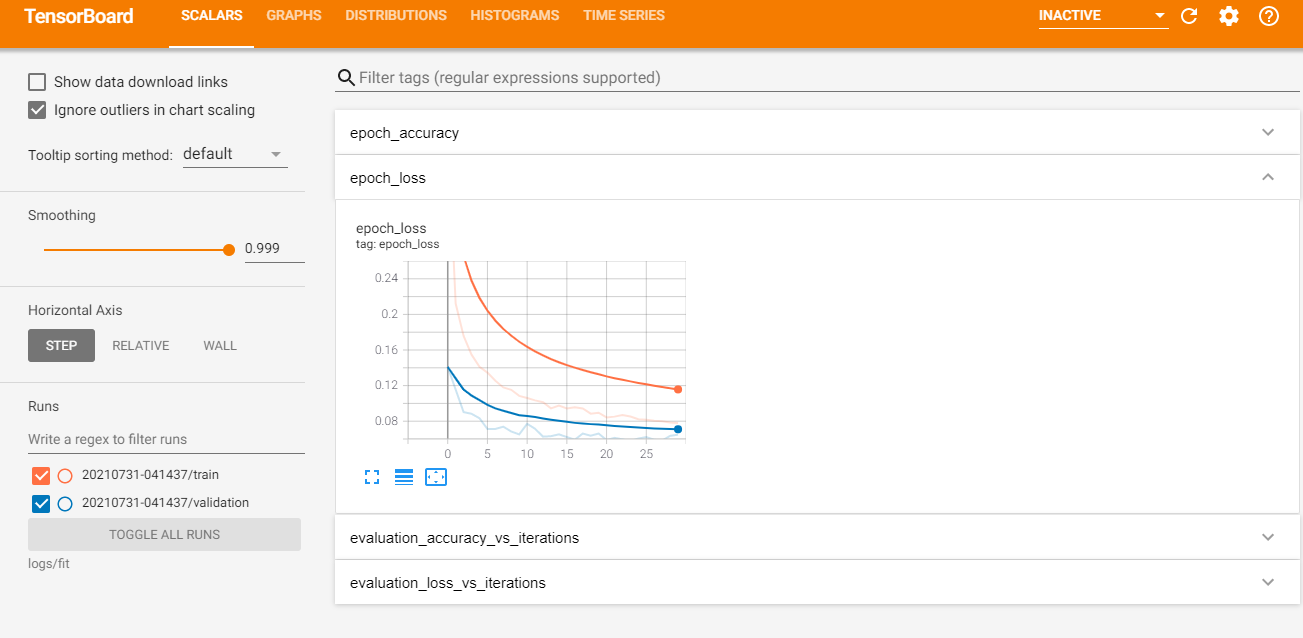This screenshot has width=1303, height=638.
Task: Open the help question mark icon
Action: (x=1269, y=16)
